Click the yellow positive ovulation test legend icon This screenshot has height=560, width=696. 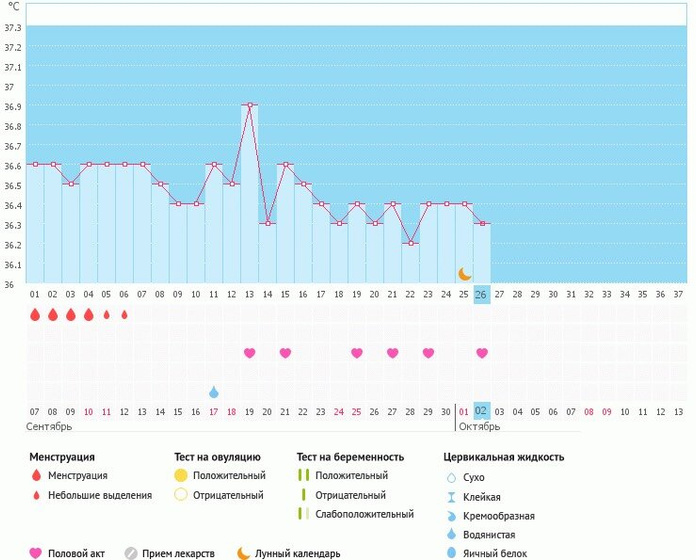tap(180, 476)
